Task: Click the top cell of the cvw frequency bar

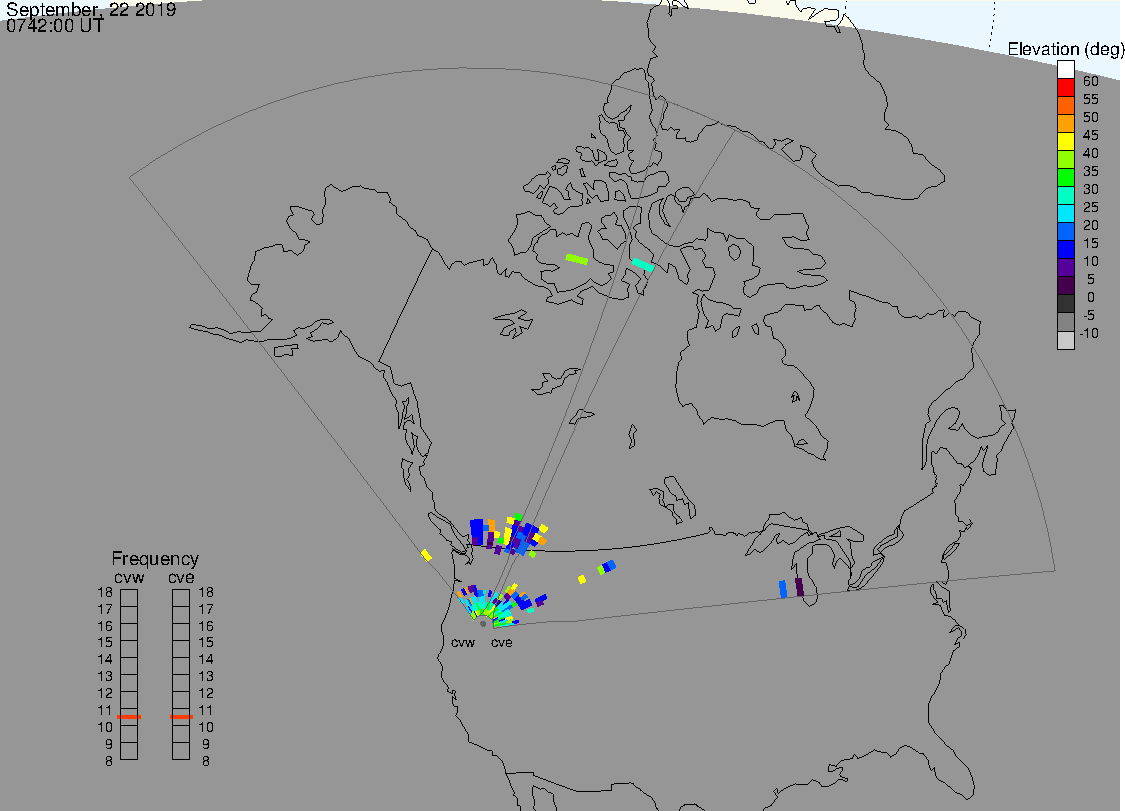Action: point(129,598)
